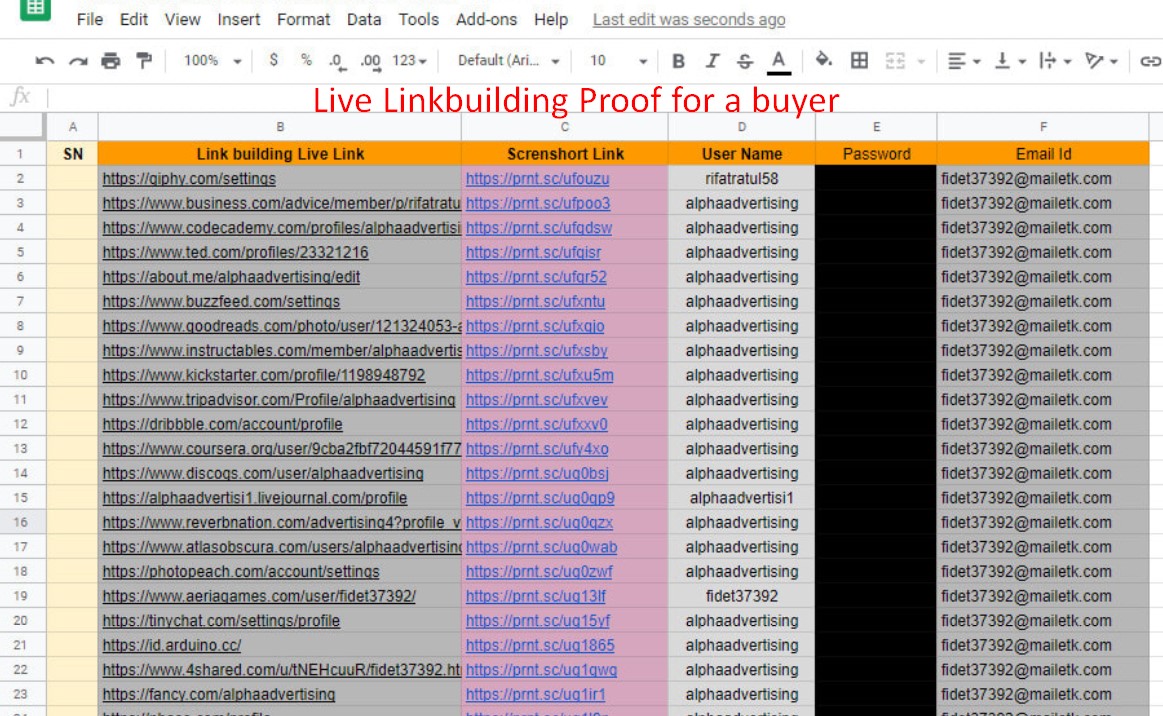
Task: Select the Paint format roller icon
Action: pyautogui.click(x=144, y=61)
